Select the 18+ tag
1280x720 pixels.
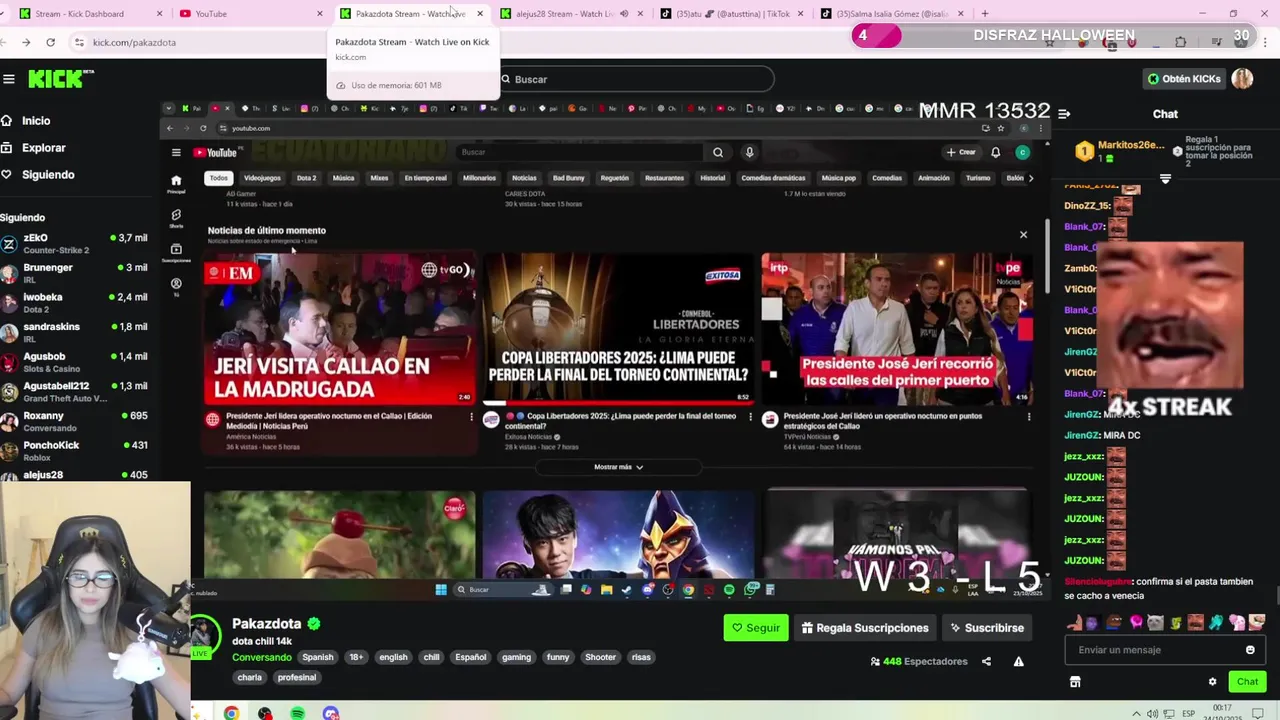click(x=356, y=657)
